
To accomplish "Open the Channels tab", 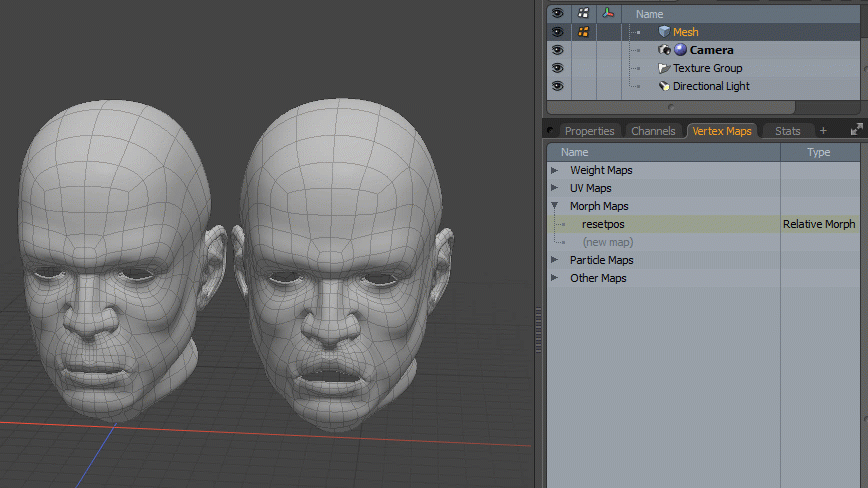I will pyautogui.click(x=653, y=131).
